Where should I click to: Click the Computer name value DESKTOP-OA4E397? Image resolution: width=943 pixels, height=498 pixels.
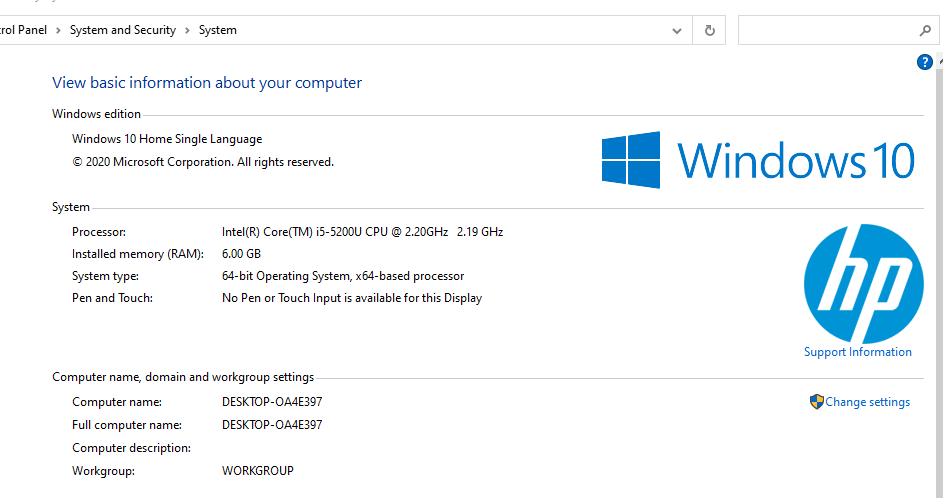coord(272,402)
